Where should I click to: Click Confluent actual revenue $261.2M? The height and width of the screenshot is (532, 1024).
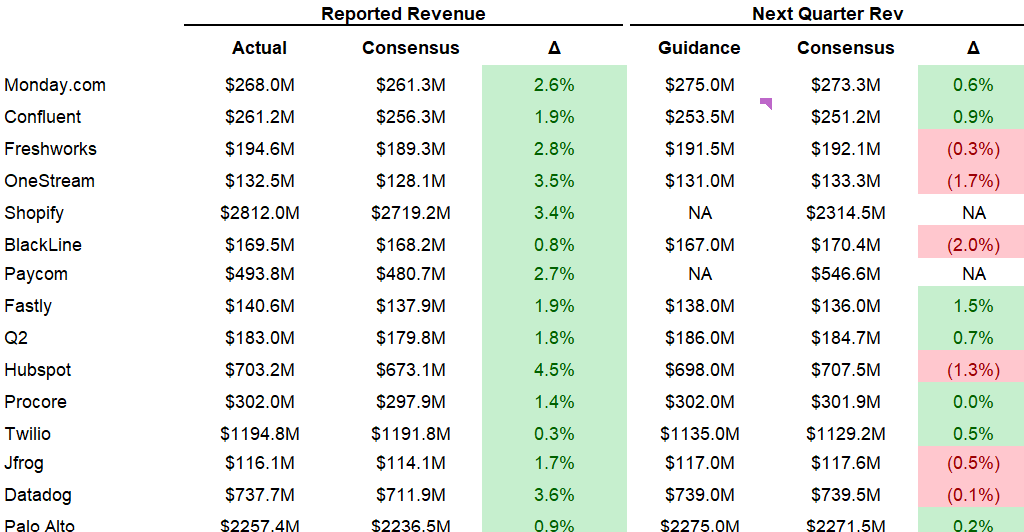(260, 117)
